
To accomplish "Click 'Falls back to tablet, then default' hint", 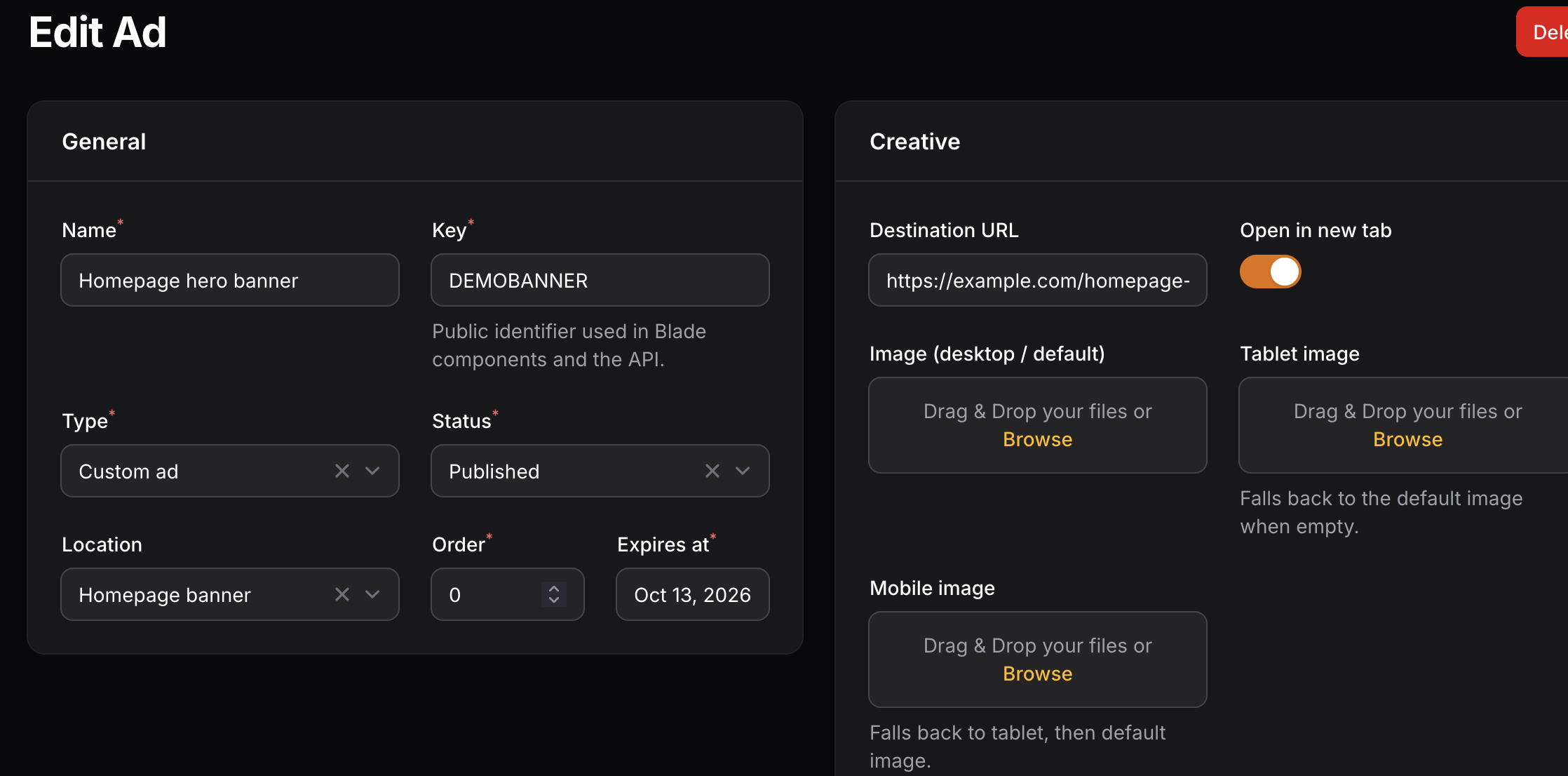I will pos(1018,747).
